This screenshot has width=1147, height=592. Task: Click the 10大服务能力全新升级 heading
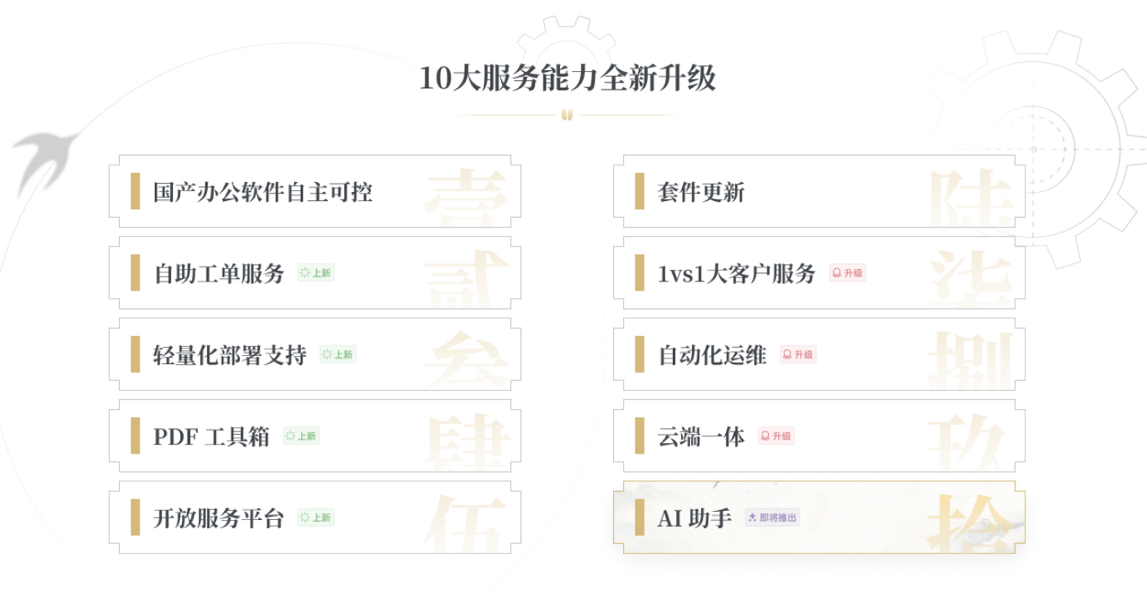click(568, 78)
